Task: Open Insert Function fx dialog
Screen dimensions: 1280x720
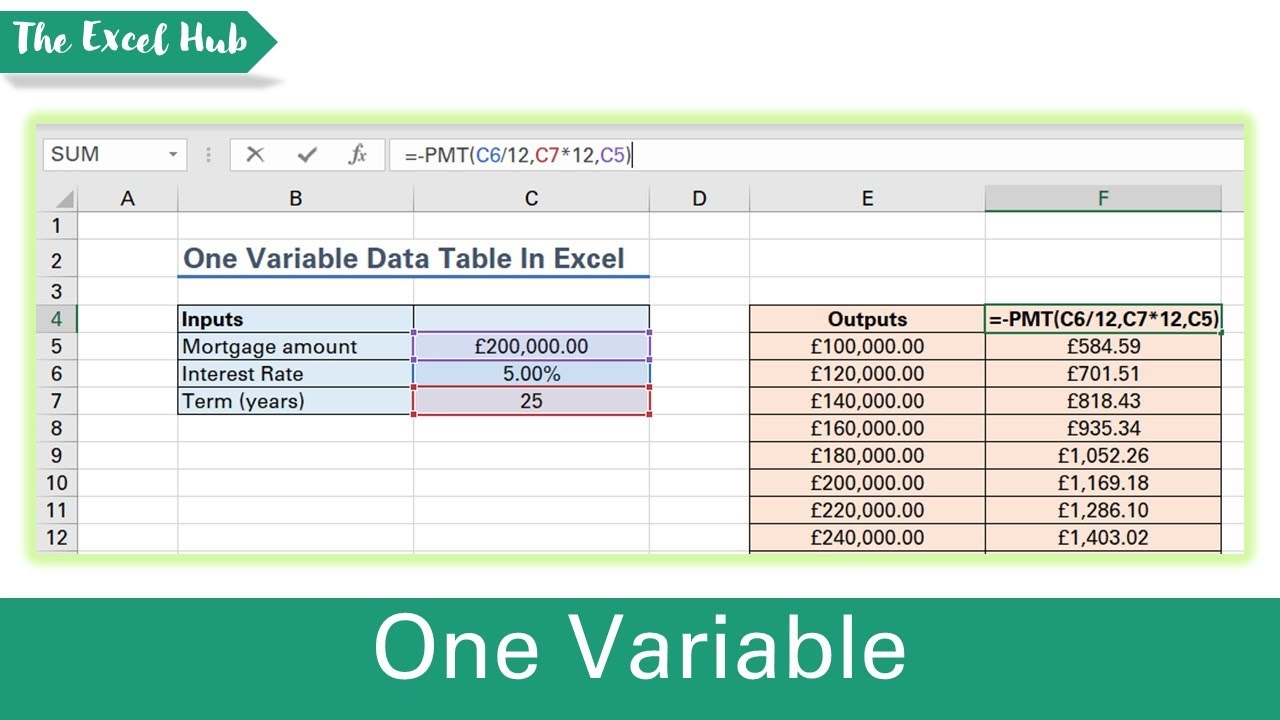Action: (x=357, y=154)
